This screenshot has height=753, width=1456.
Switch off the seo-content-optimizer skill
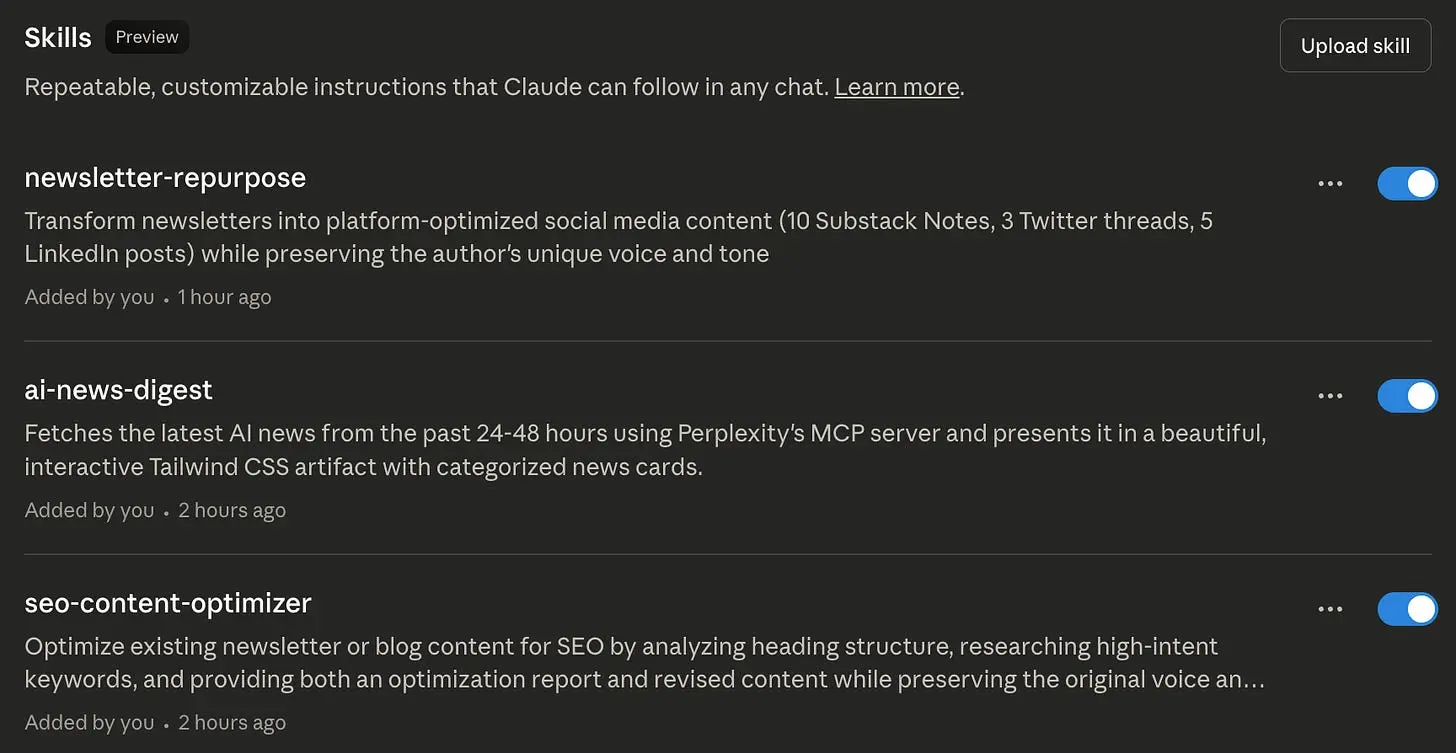tap(1407, 609)
